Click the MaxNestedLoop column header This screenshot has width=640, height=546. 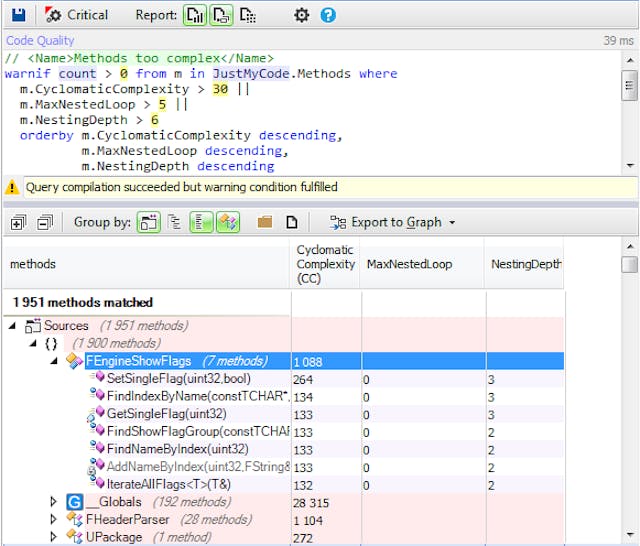(410, 264)
